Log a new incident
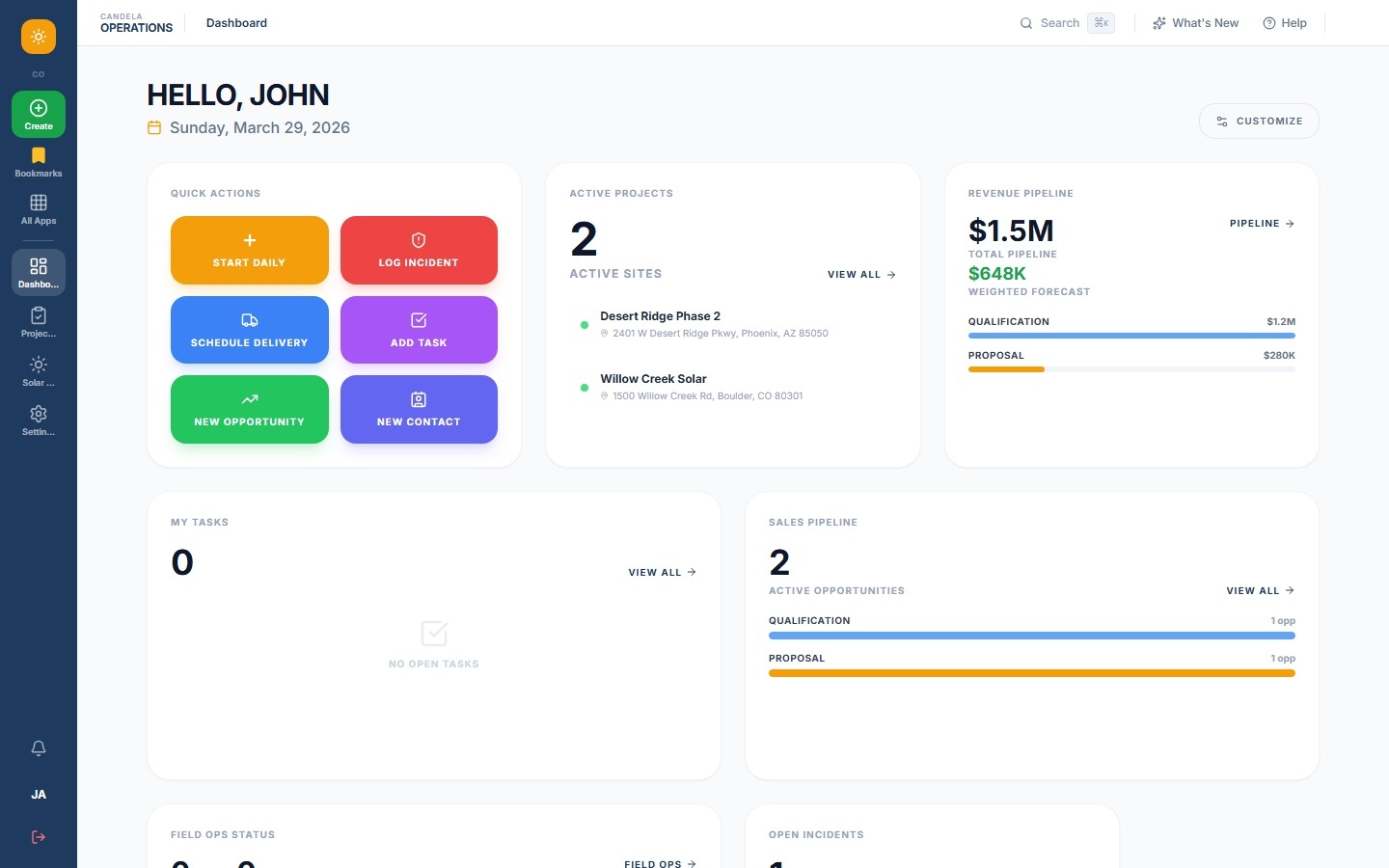1389x868 pixels. click(x=419, y=250)
